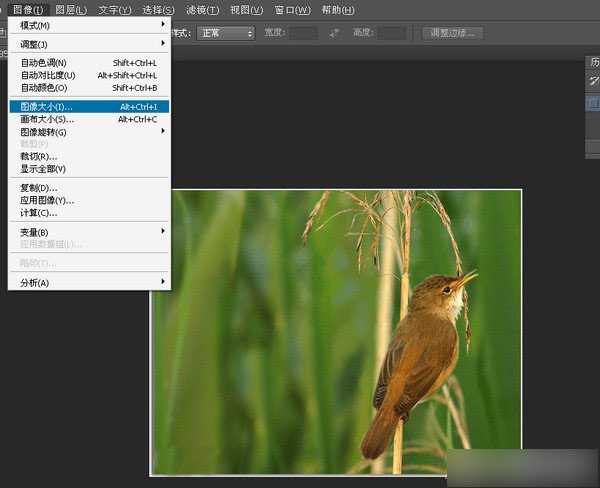
Task: Click the brush icon in History panel
Action: pos(593,80)
